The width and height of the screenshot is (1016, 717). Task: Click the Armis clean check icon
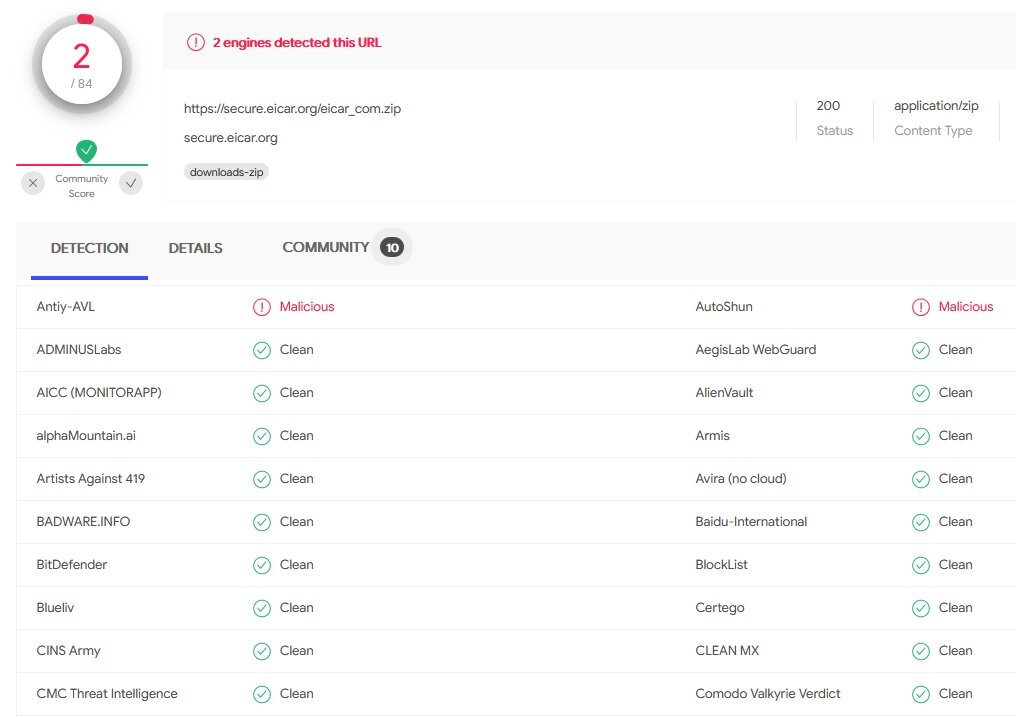click(x=921, y=437)
